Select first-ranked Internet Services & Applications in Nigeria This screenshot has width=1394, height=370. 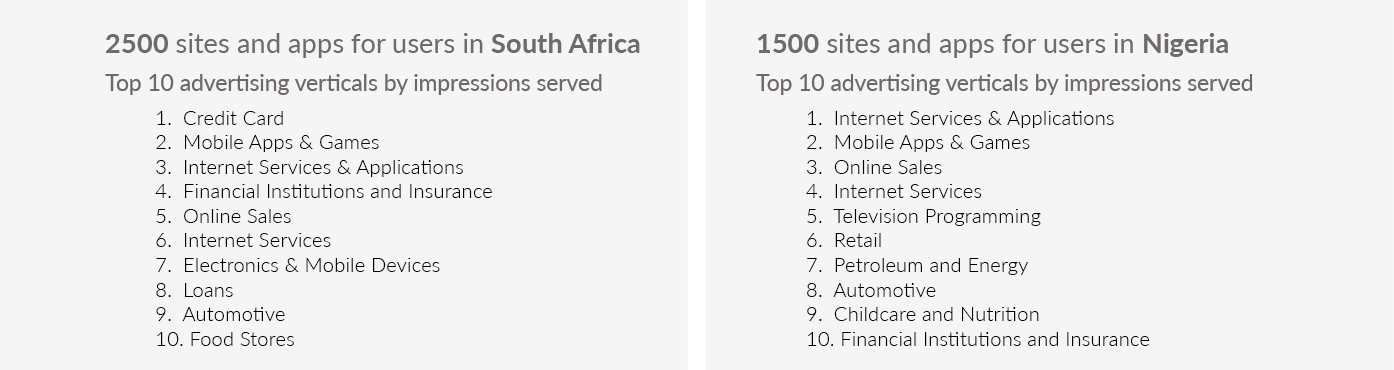coord(974,118)
